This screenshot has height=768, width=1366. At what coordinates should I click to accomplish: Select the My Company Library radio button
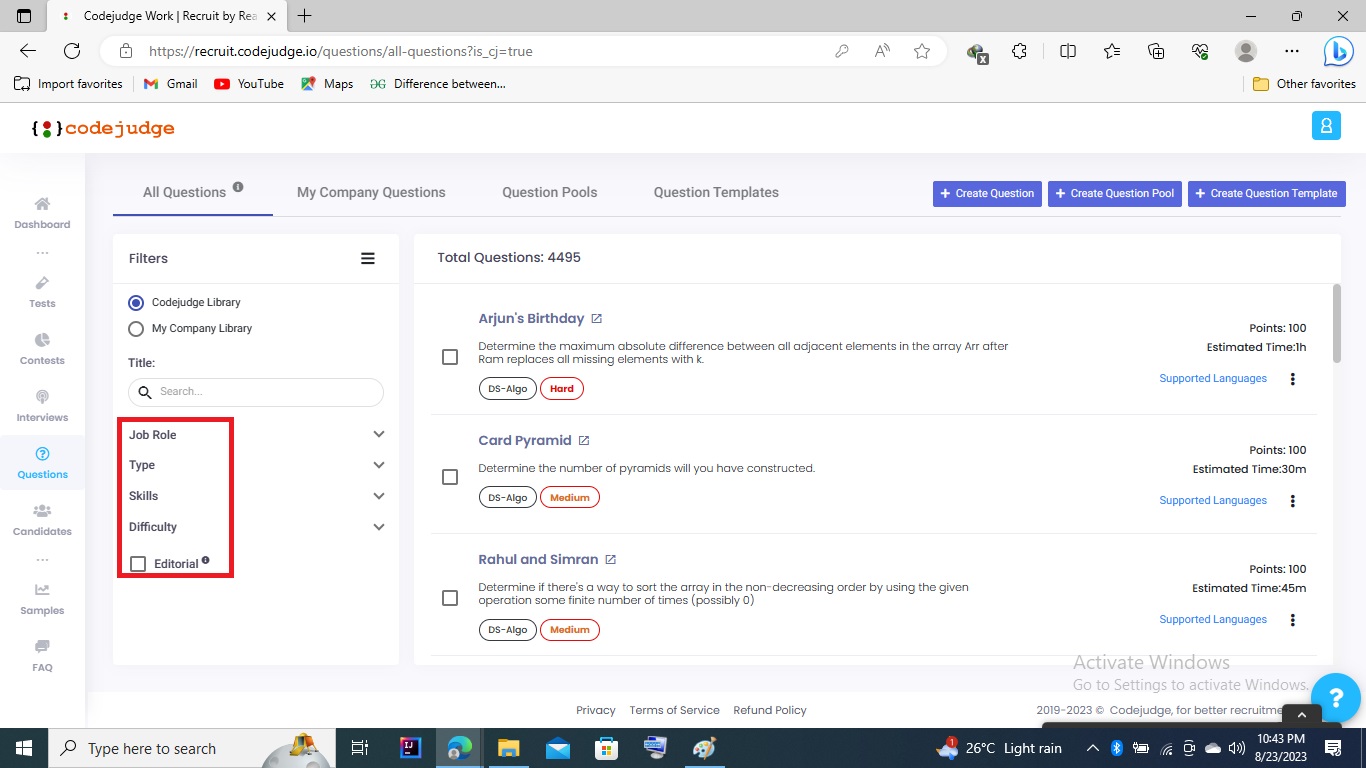(x=136, y=328)
